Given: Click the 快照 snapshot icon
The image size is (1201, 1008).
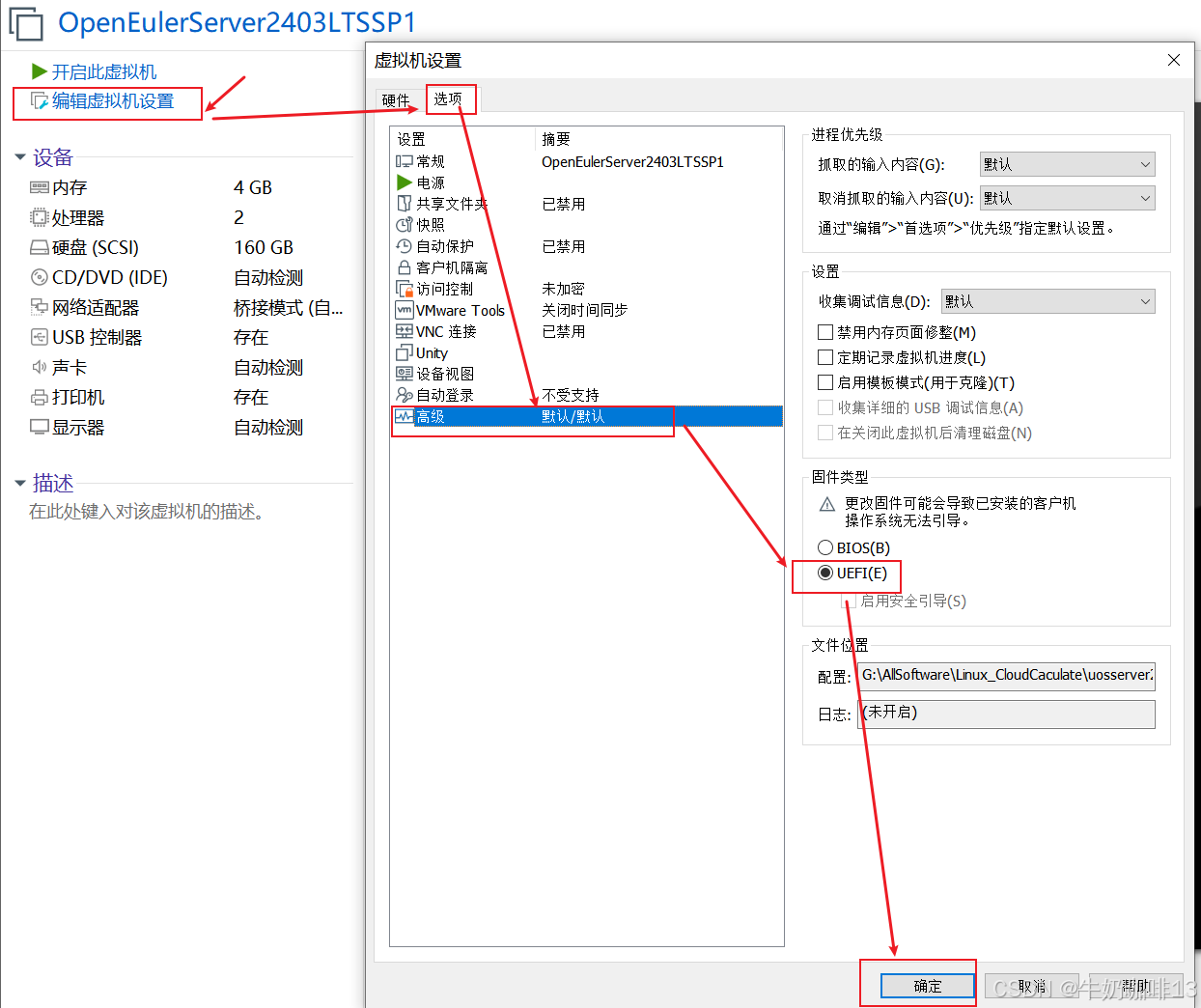Looking at the screenshot, I should click(x=405, y=225).
